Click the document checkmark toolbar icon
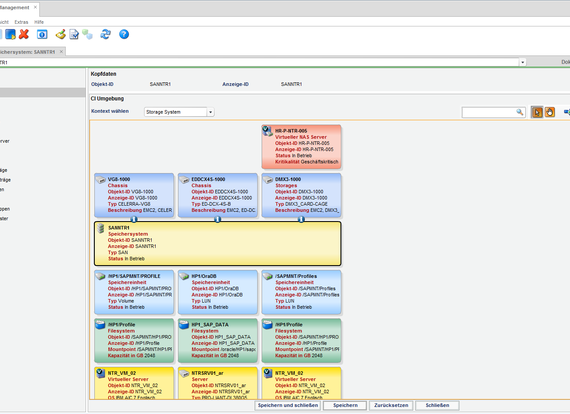The height and width of the screenshot is (414, 570). pyautogui.click(x=74, y=35)
